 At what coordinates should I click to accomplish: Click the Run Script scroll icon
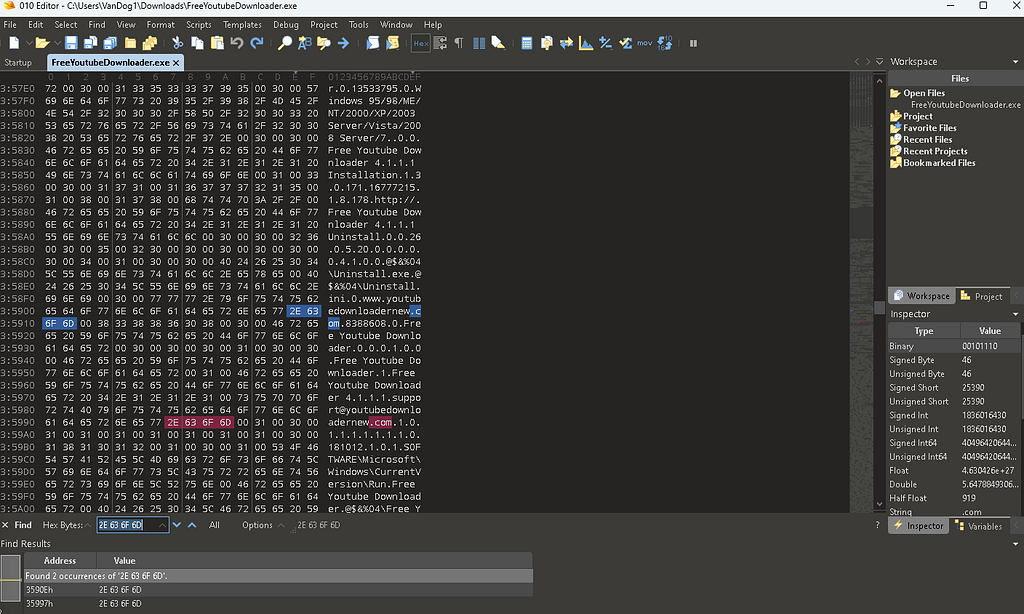click(372, 43)
